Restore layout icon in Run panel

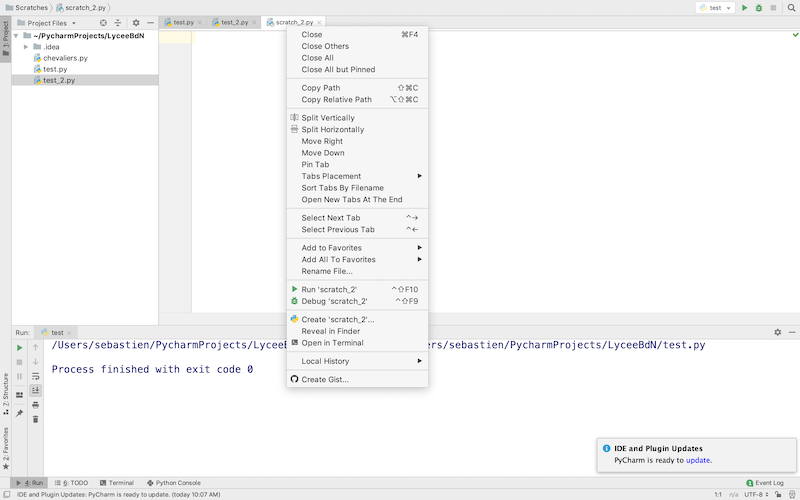point(19,394)
